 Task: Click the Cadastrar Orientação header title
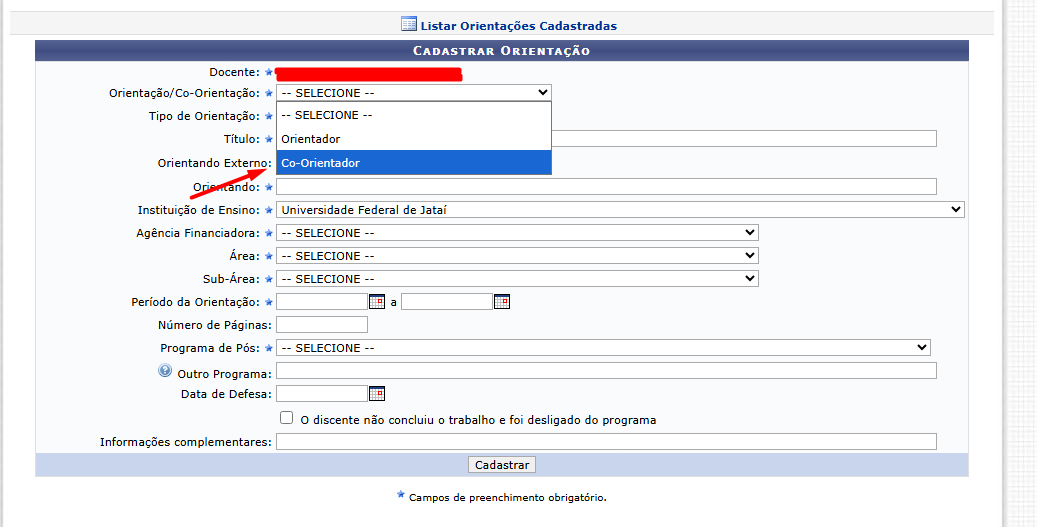point(501,51)
